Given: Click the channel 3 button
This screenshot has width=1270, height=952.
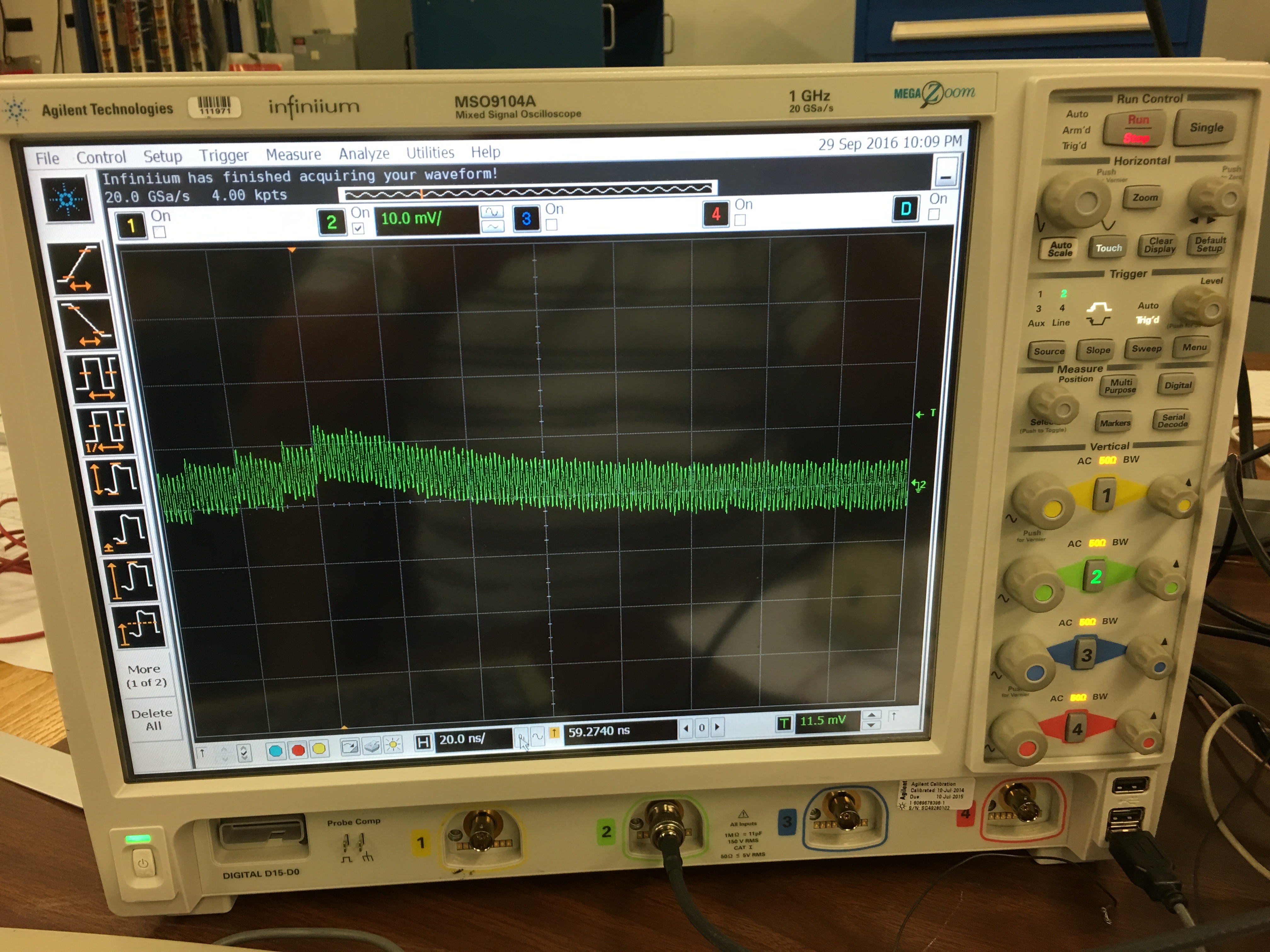Looking at the screenshot, I should [x=526, y=218].
